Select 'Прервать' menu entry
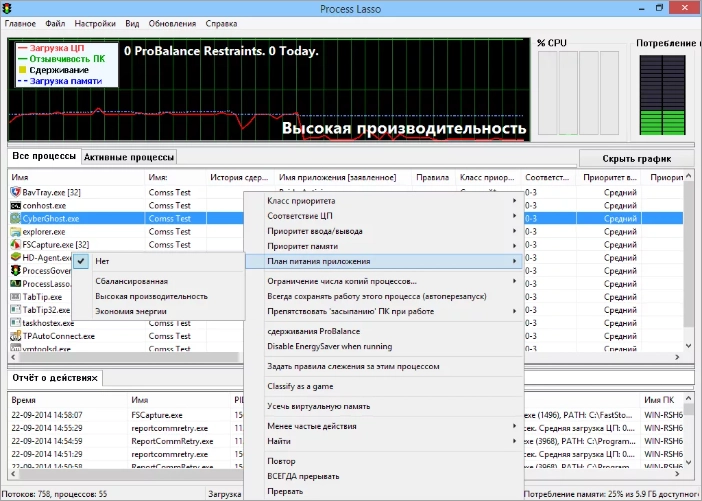Screen dimensions: 702x501 [384, 491]
